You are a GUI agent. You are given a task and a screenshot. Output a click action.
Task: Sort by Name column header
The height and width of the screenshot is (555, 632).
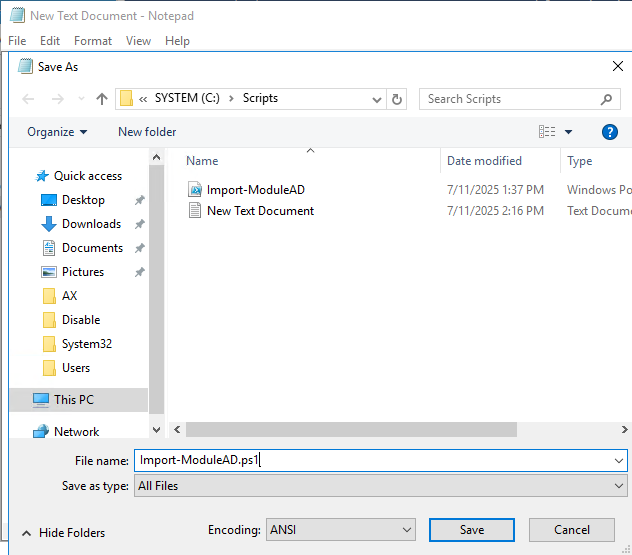tap(202, 161)
